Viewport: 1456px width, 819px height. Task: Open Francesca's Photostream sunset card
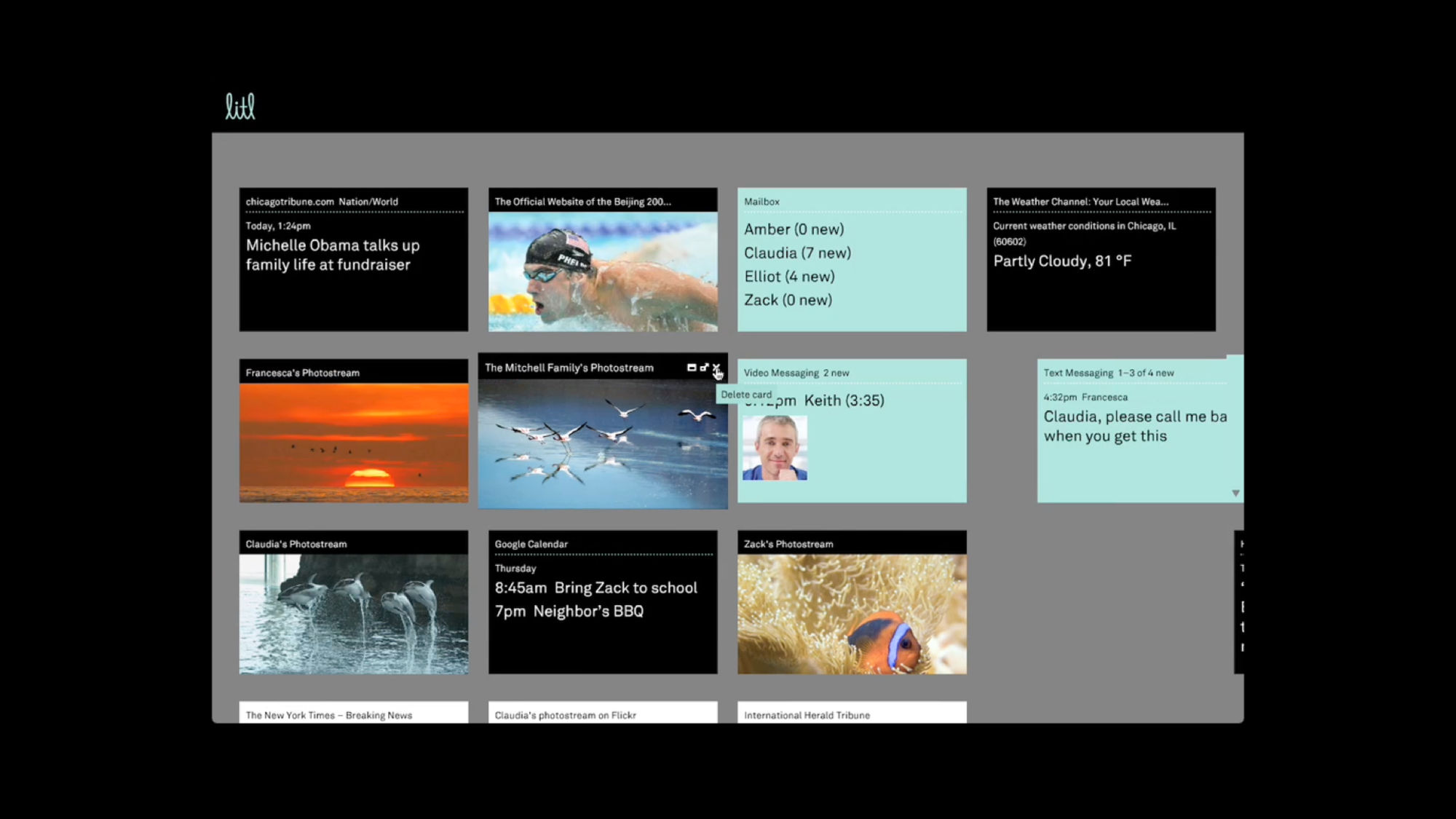[354, 442]
